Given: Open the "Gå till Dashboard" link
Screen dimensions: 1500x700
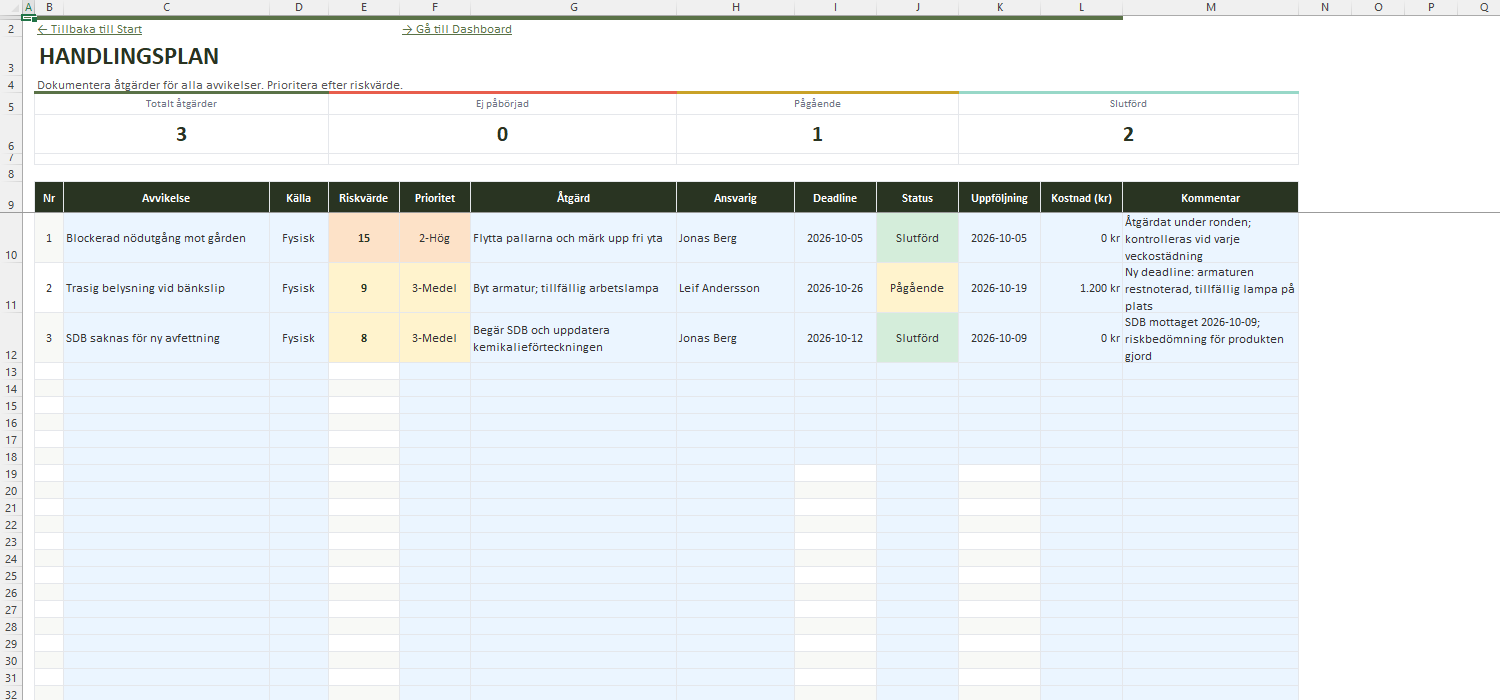Looking at the screenshot, I should pos(457,29).
